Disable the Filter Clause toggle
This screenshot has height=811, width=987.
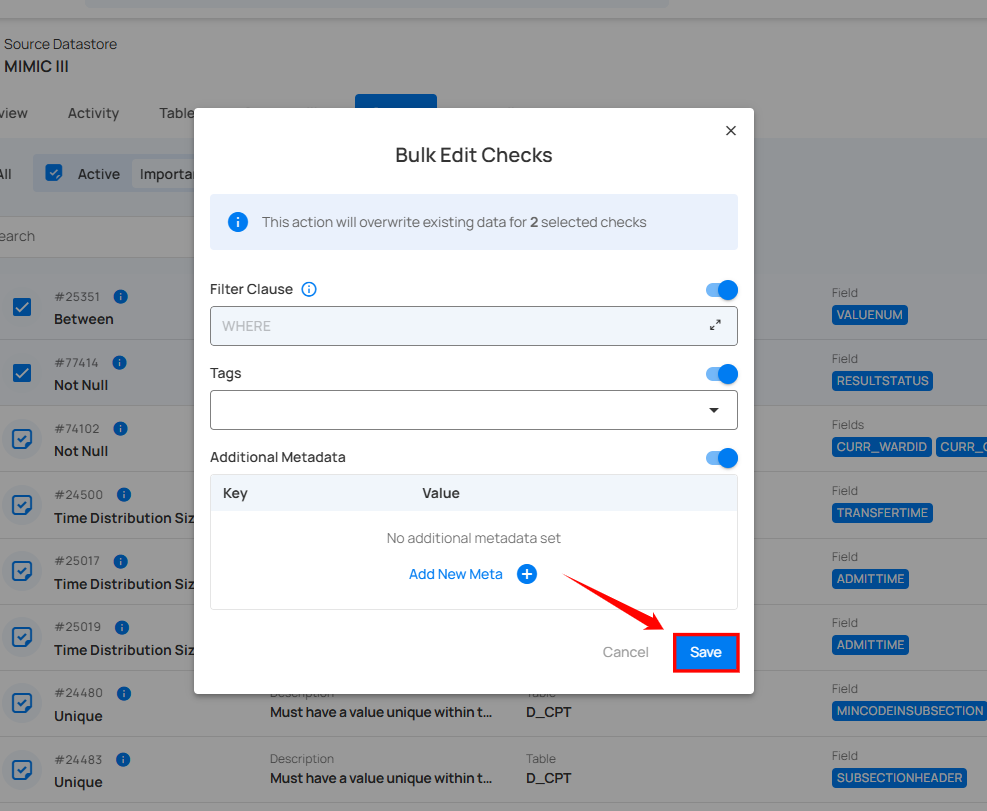coord(721,290)
